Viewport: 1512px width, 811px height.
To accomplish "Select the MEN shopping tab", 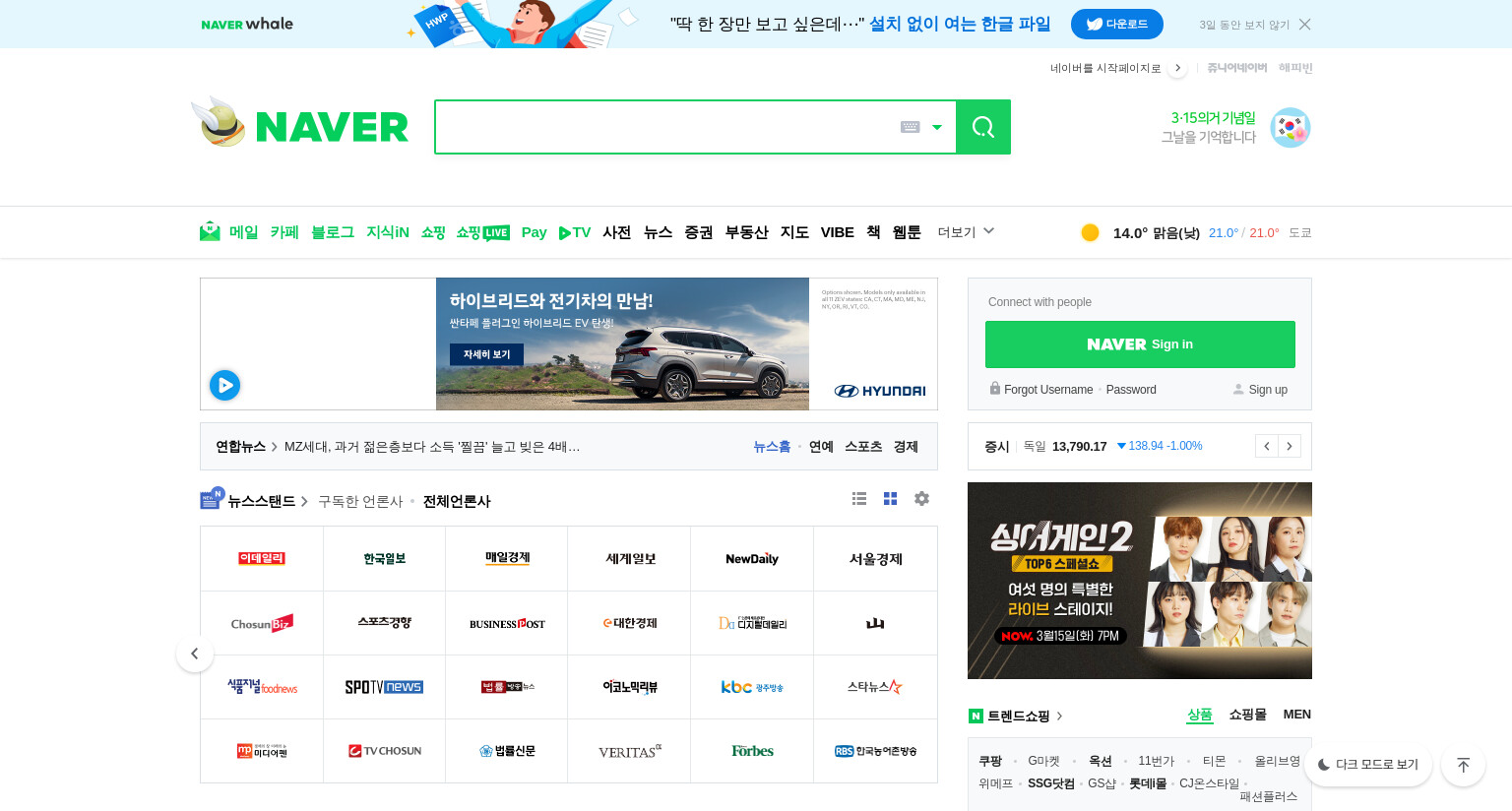I will pyautogui.click(x=1296, y=715).
